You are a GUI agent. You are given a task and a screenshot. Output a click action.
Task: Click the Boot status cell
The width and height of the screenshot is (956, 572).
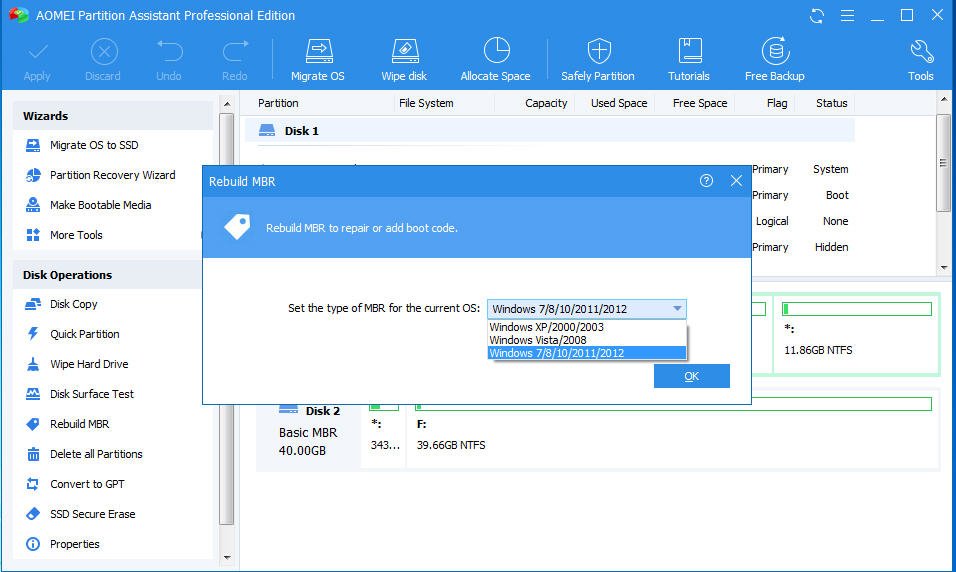click(x=837, y=195)
